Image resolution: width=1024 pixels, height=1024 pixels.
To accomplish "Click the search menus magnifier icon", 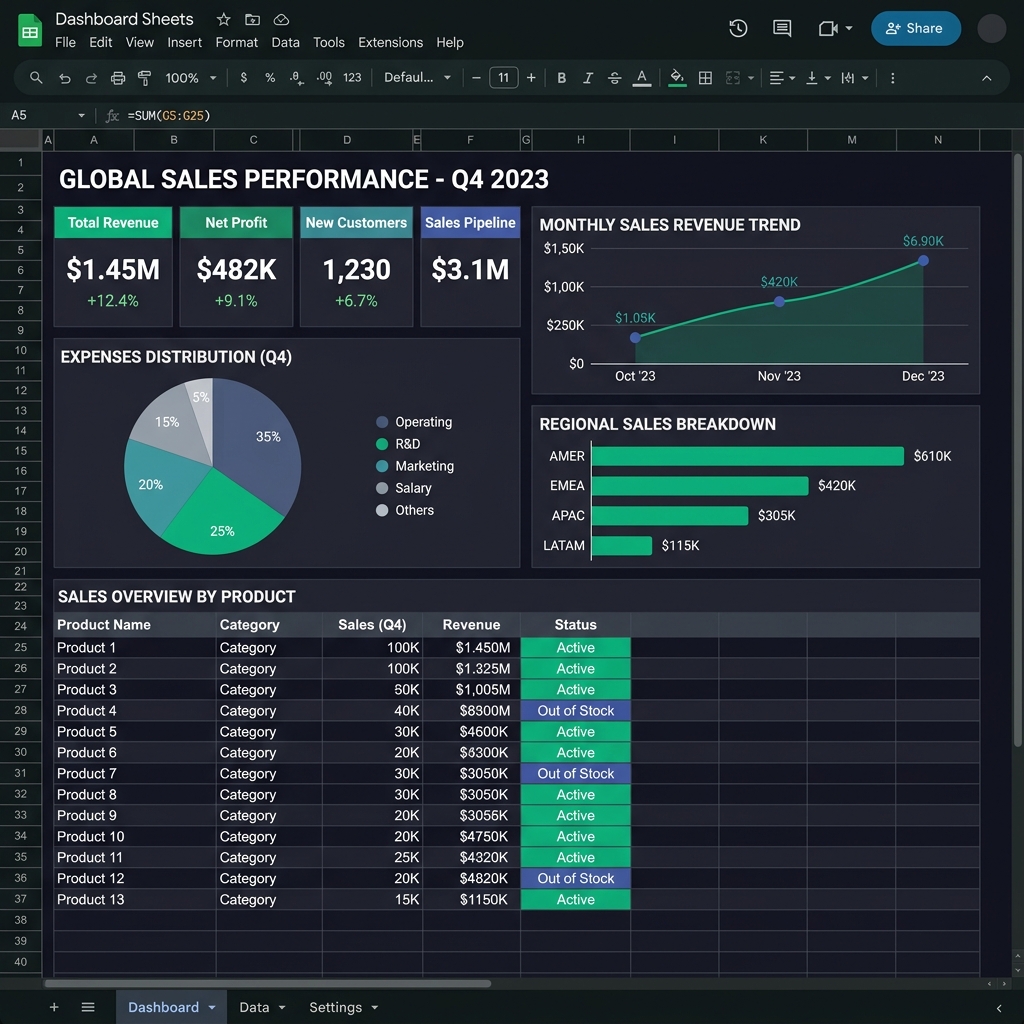I will pyautogui.click(x=36, y=78).
